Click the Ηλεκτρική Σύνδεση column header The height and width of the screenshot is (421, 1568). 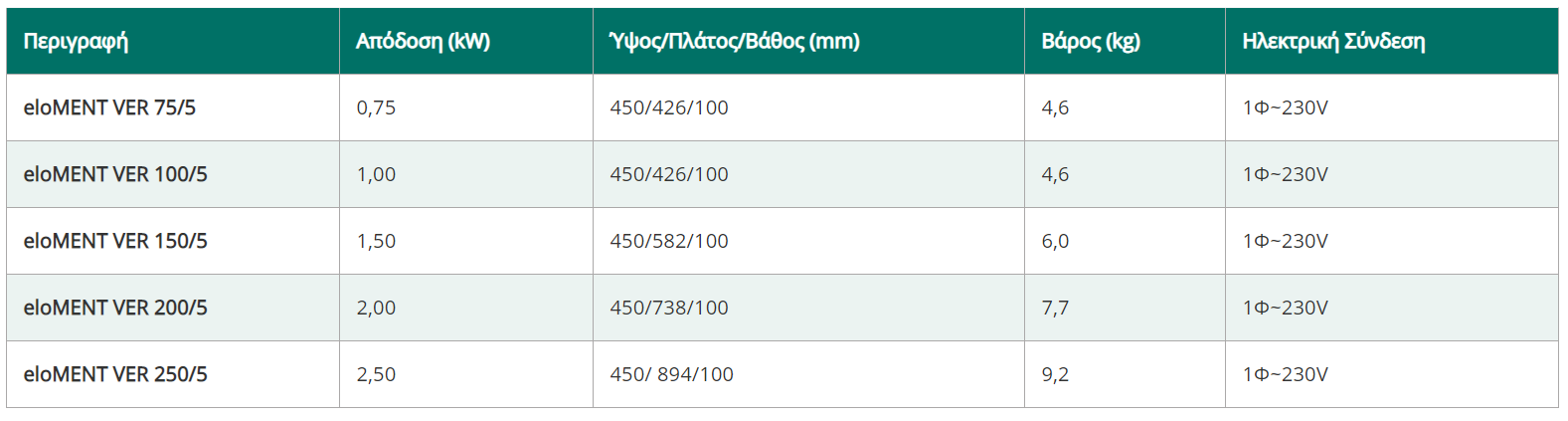click(1333, 41)
